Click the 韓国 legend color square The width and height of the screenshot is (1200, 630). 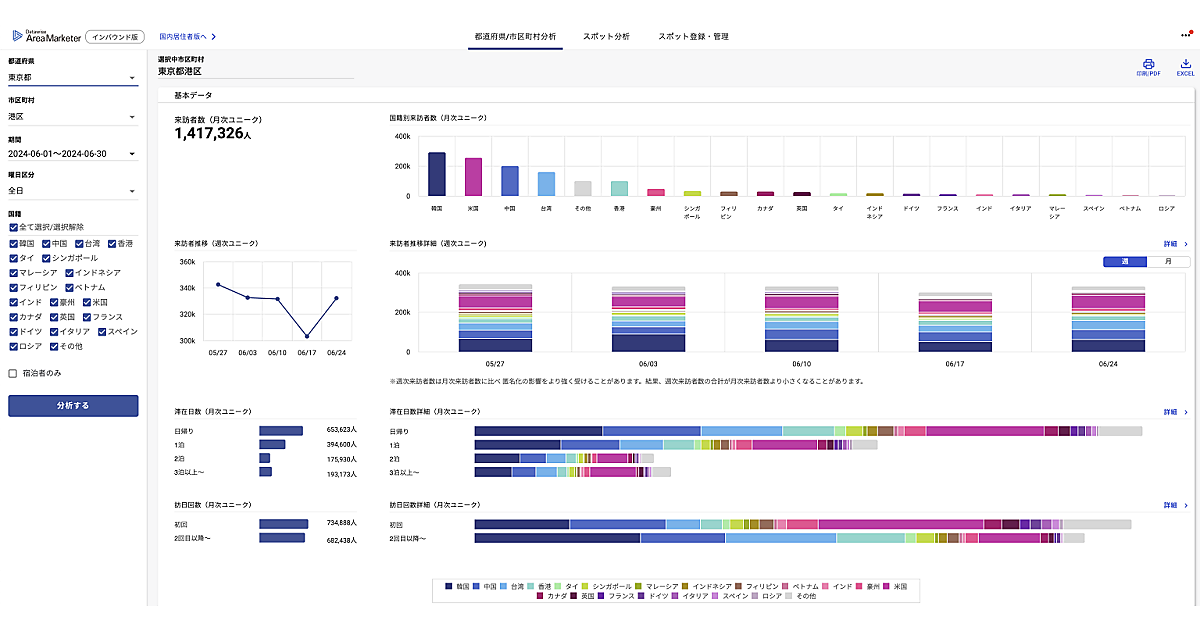point(449,585)
